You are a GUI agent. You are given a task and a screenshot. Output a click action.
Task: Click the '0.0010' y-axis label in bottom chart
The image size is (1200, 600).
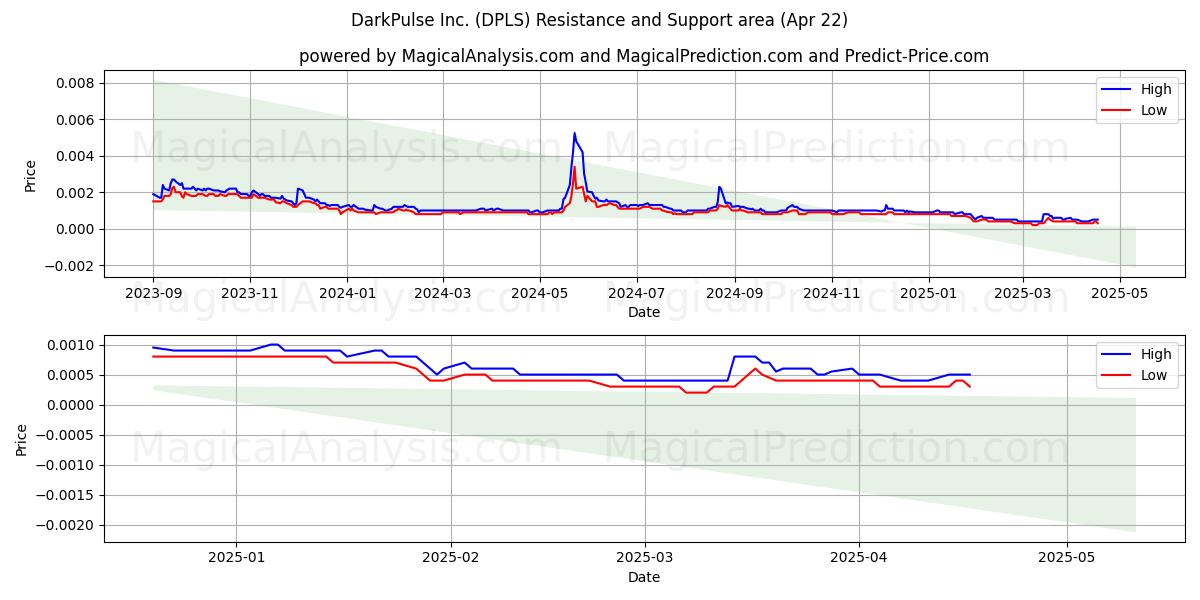pos(72,345)
